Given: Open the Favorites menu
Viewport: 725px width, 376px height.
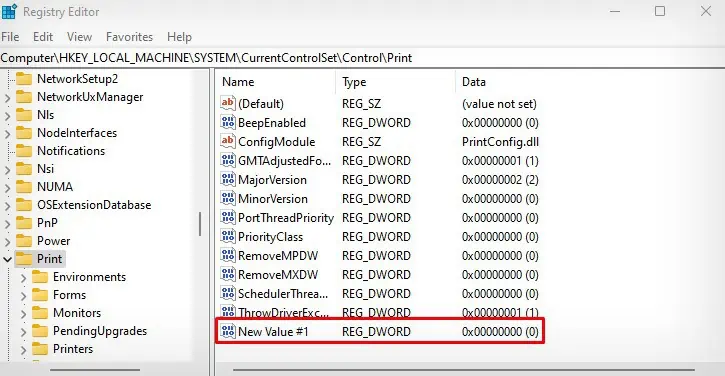Looking at the screenshot, I should [x=129, y=37].
